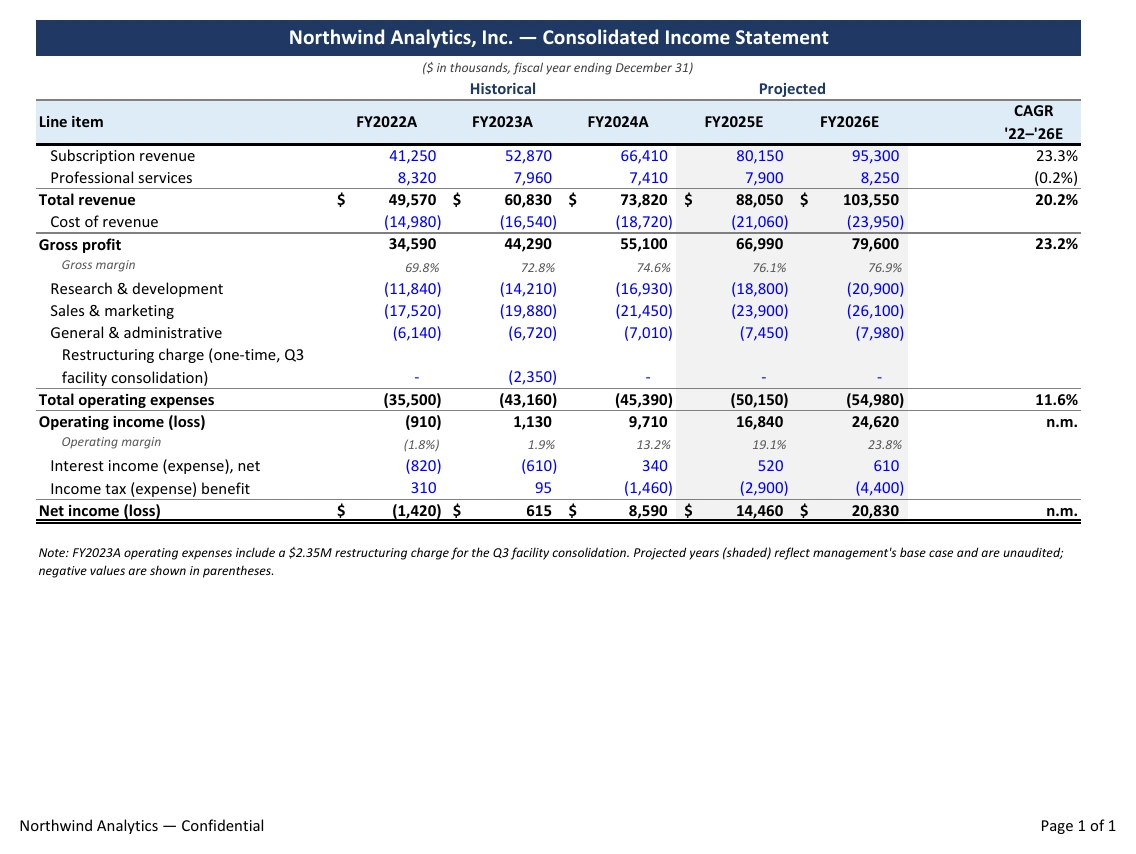Click the Subscription revenue row label

coord(122,156)
